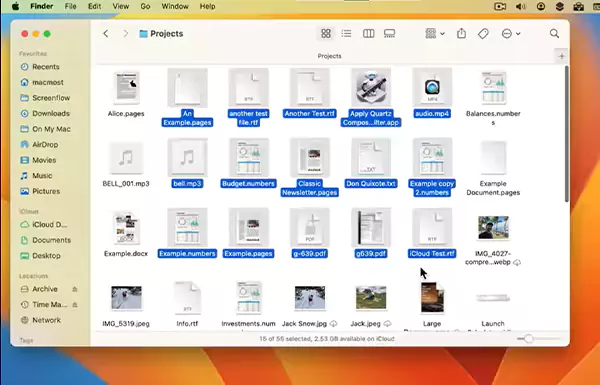Open Network in sidebar

[x=46, y=320]
